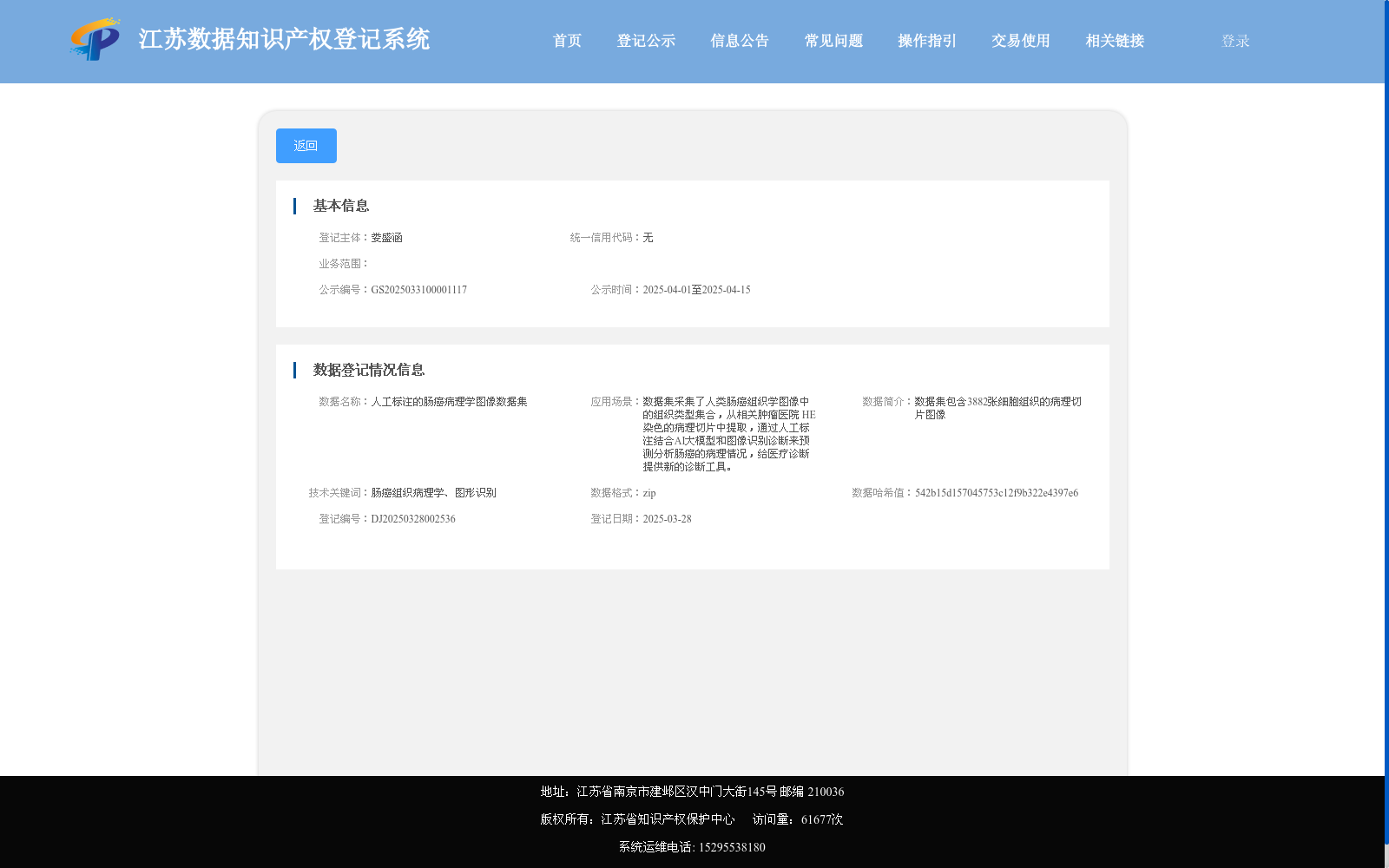This screenshot has height=868, width=1389.
Task: Click the date range 2025-04-01至2025-04-15
Action: pos(696,290)
